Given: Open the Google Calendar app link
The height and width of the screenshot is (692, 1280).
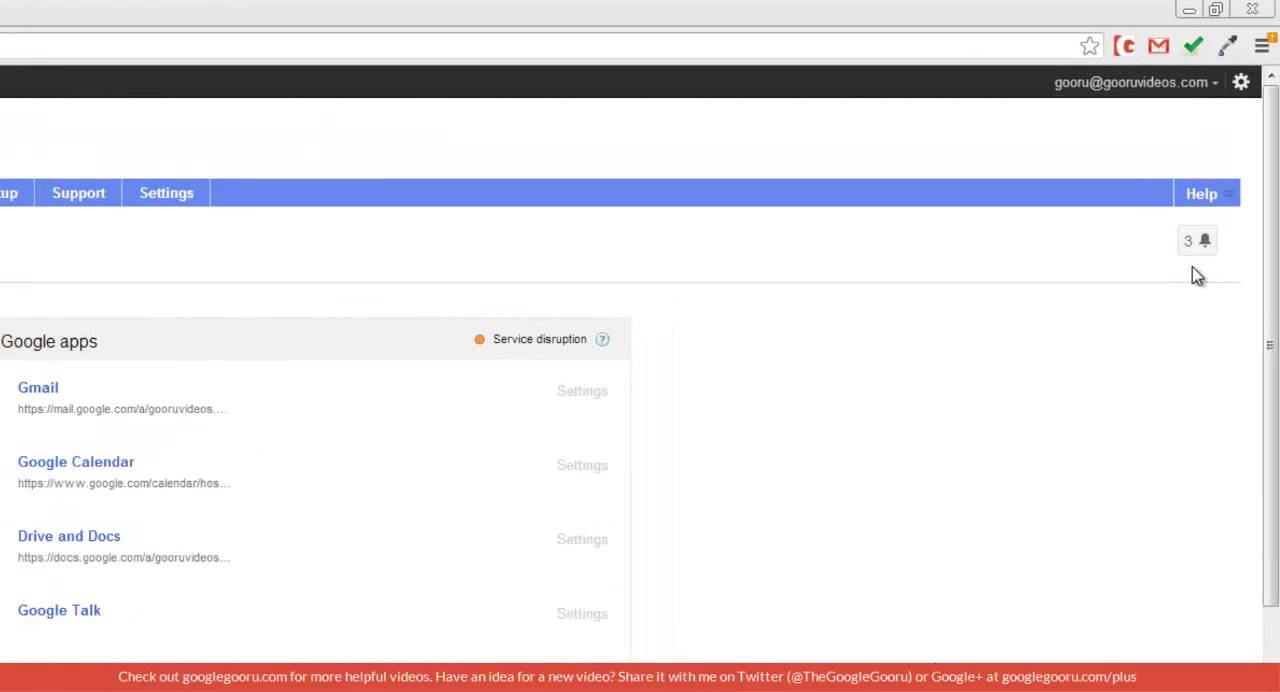Looking at the screenshot, I should pos(76,461).
